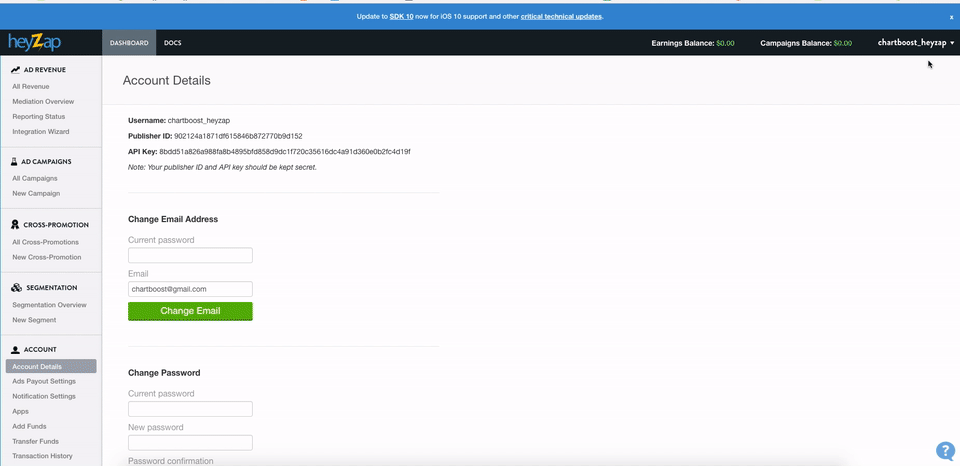Screen dimensions: 960x466
Task: Click the Ad Campaigns section header
Action: click(x=47, y=162)
